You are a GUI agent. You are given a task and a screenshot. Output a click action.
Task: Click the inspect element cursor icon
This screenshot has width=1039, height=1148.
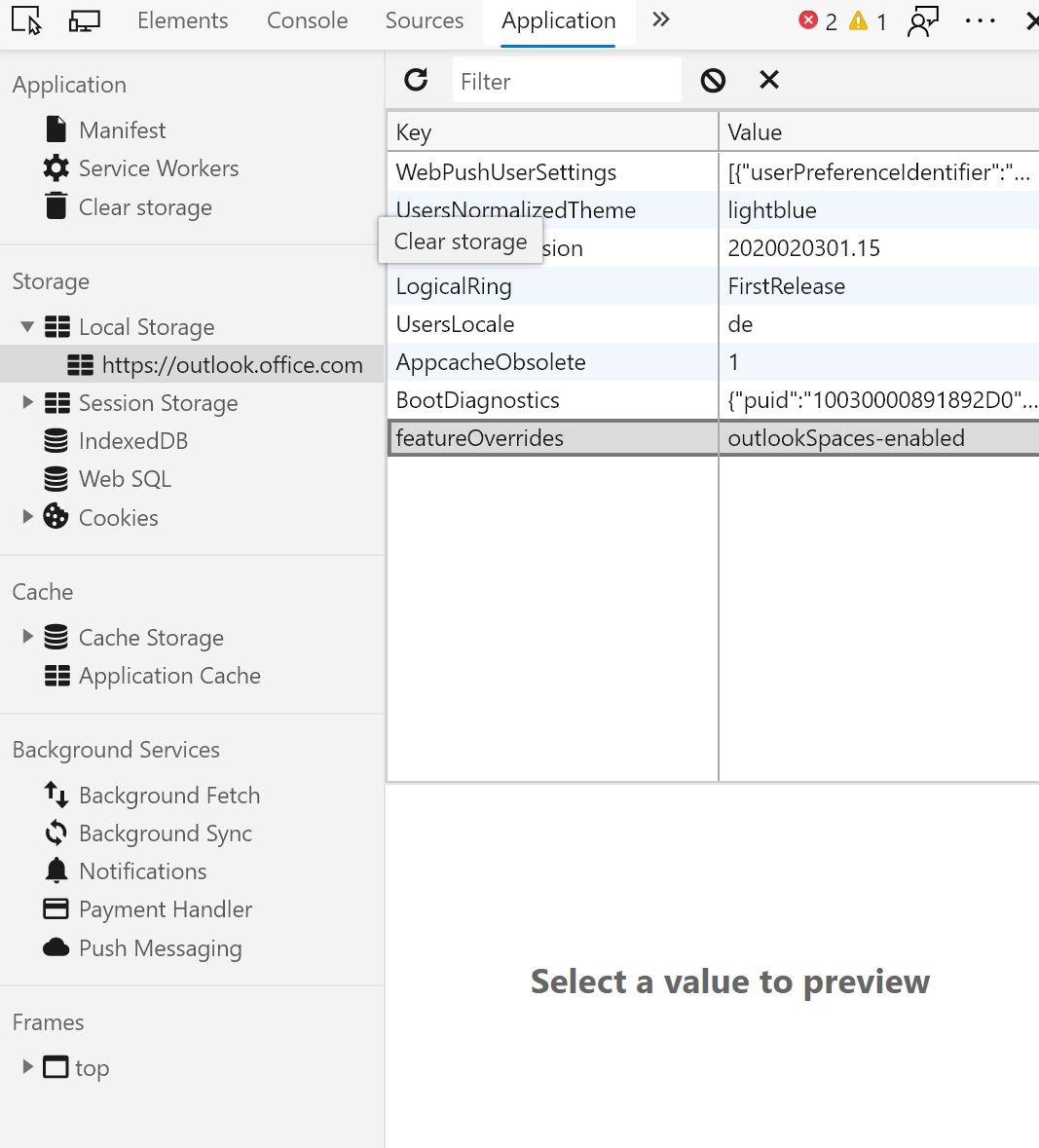pyautogui.click(x=25, y=20)
